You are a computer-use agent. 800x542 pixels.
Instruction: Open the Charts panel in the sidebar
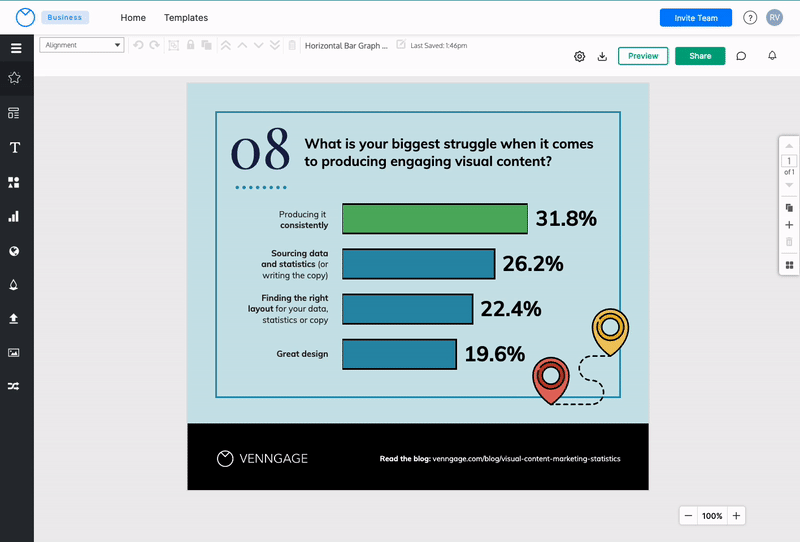tap(15, 216)
